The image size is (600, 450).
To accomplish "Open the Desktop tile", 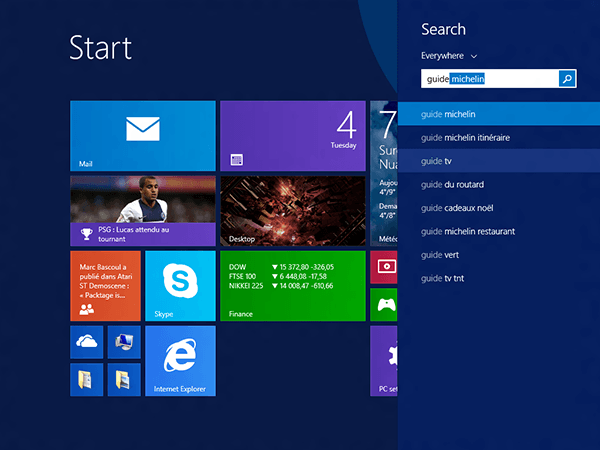I will 293,211.
